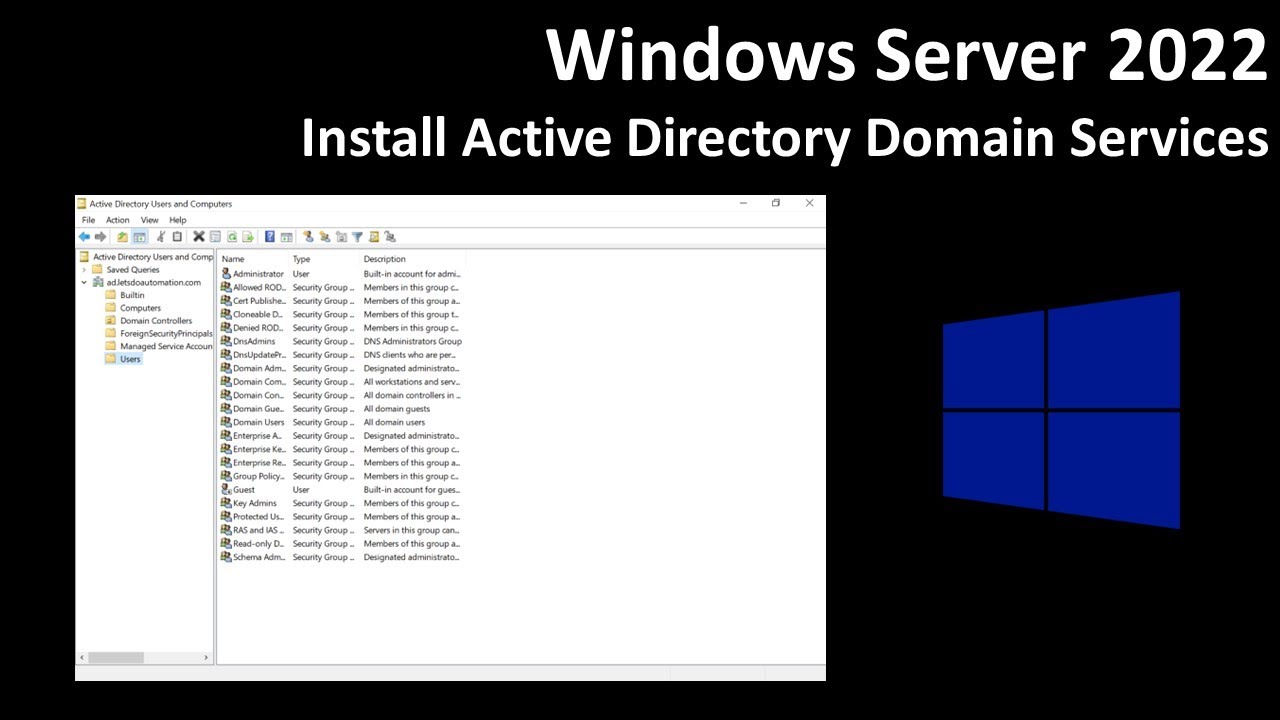The image size is (1280, 720).
Task: Collapse the ad.letsdoautomation.com domain node
Action: pyautogui.click(x=84, y=282)
